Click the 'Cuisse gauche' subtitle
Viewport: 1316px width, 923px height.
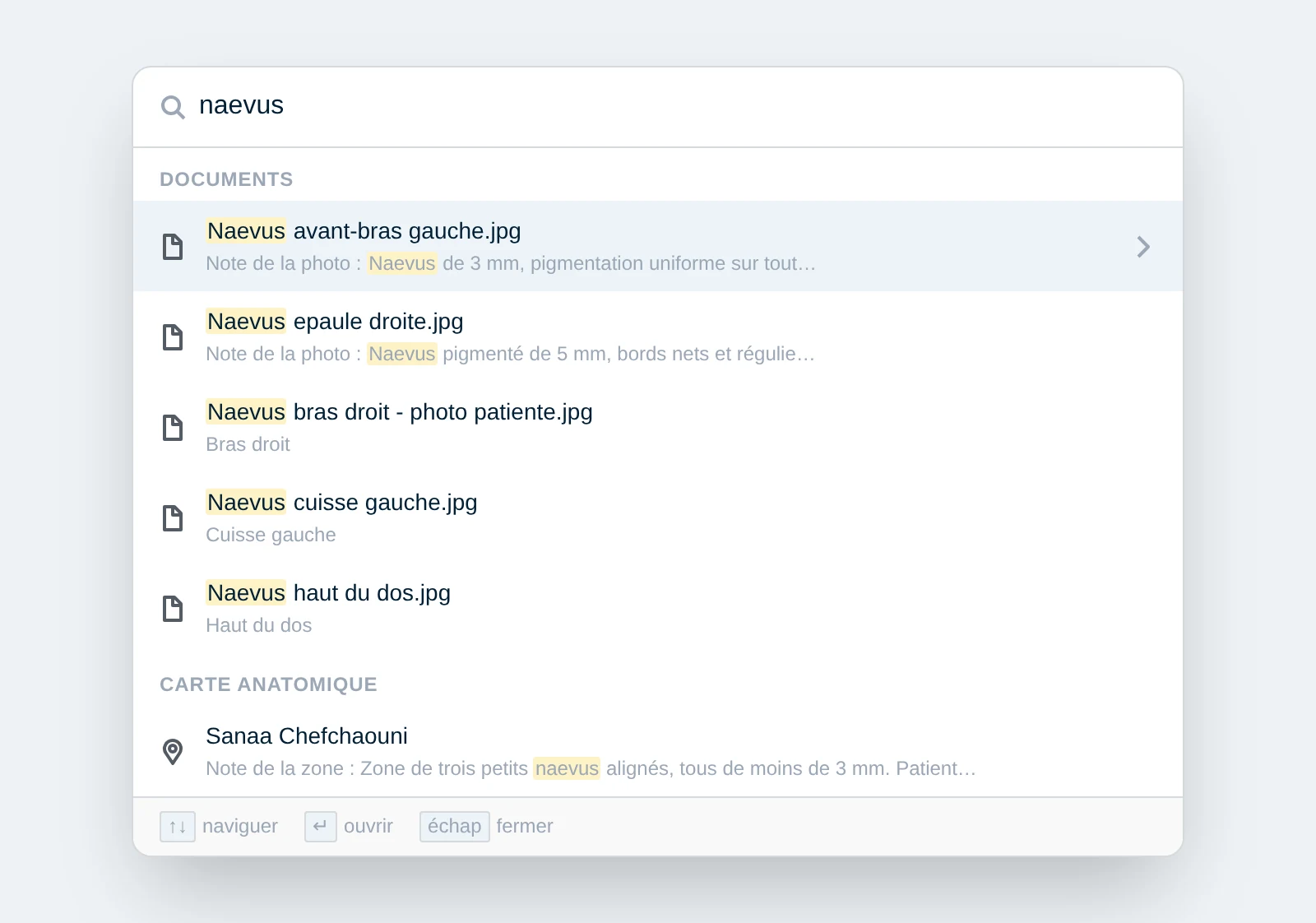point(271,535)
